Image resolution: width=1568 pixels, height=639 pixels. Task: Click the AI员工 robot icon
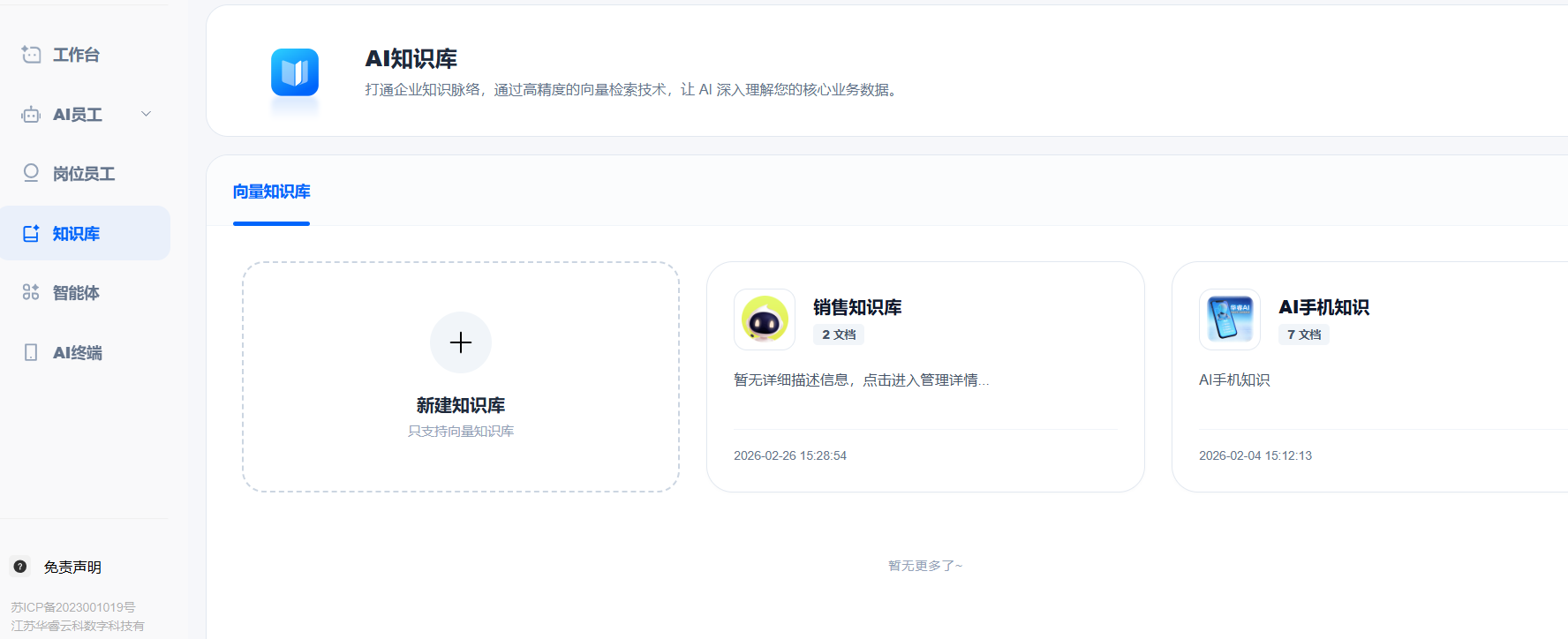click(31, 115)
